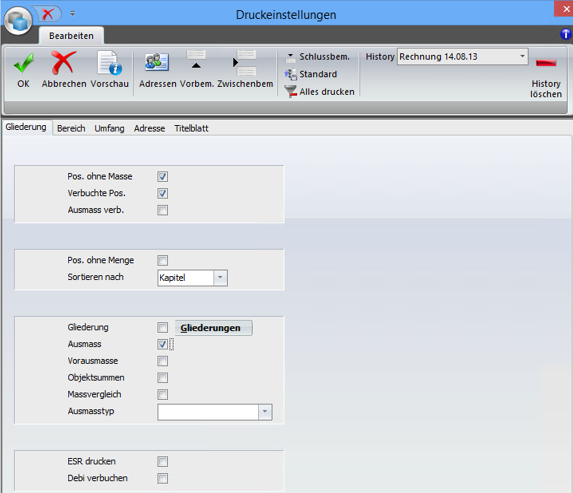Click the red History löschen icon
The width and height of the screenshot is (573, 493).
(x=546, y=63)
